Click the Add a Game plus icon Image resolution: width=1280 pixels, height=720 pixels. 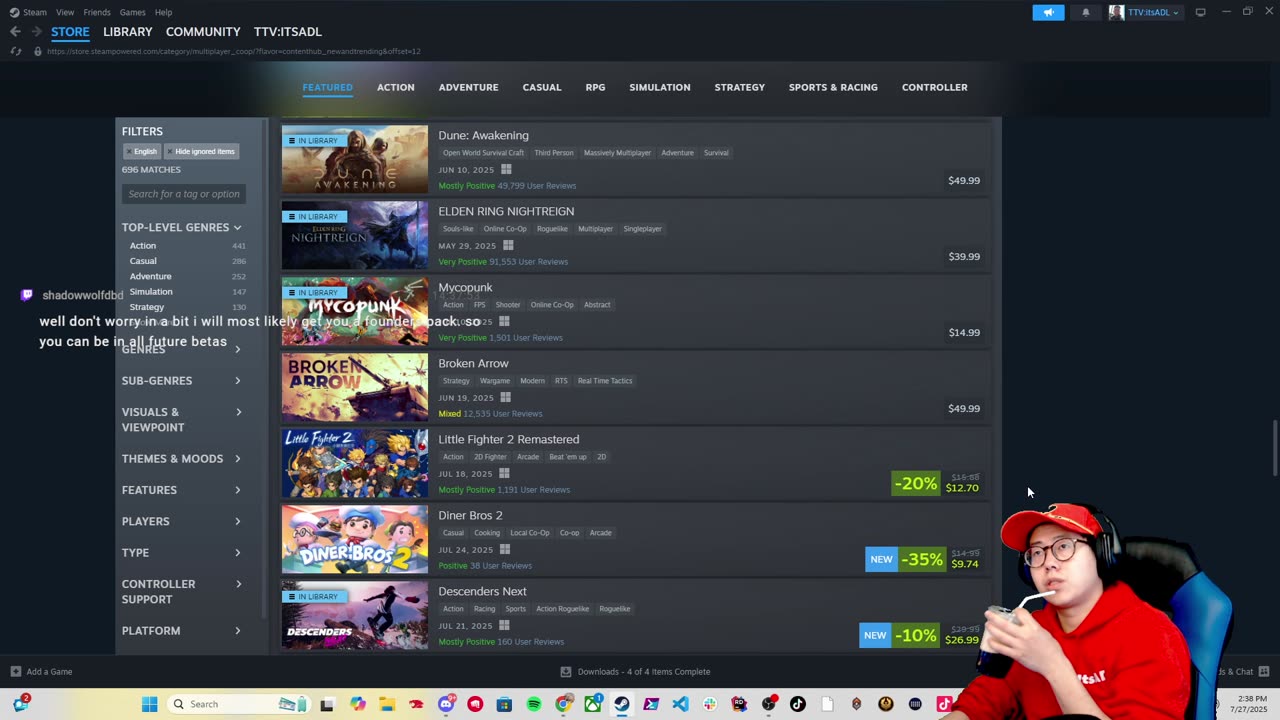16,672
